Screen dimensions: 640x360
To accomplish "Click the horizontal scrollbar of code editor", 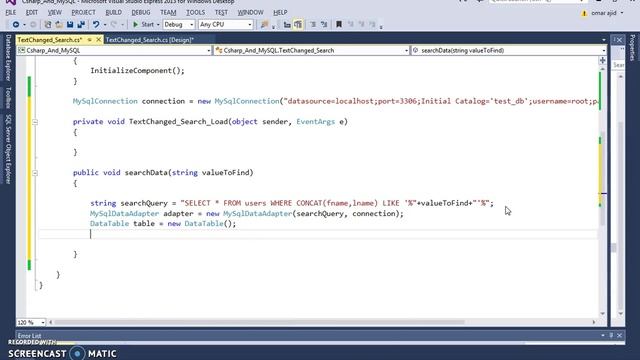I will [x=259, y=322].
